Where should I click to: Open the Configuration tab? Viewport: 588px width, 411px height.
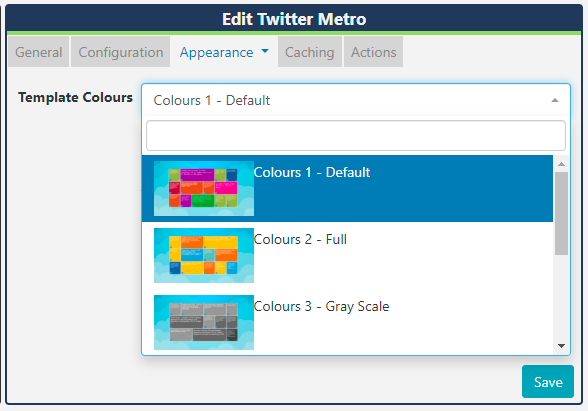point(120,52)
